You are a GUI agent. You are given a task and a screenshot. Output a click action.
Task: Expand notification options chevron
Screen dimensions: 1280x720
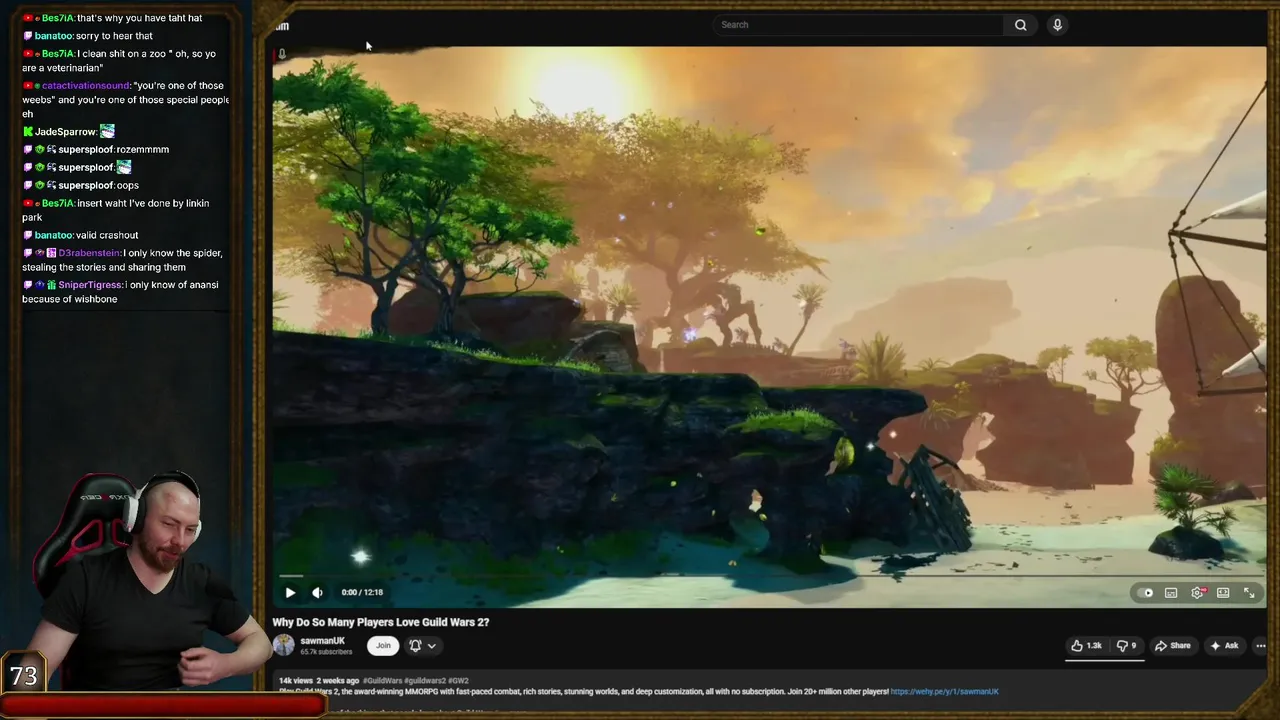432,646
